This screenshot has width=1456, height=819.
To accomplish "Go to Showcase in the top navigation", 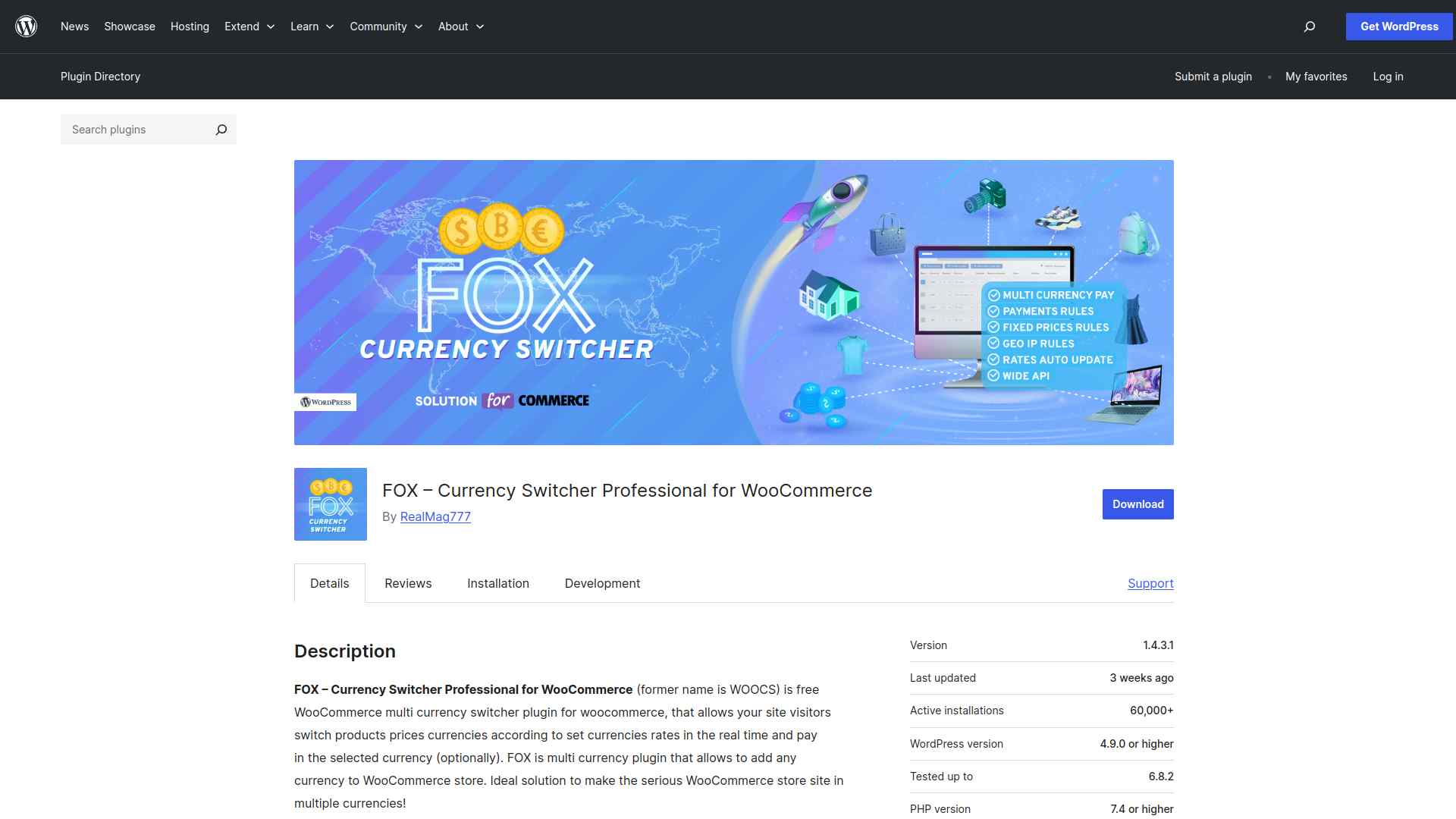I will click(x=130, y=27).
